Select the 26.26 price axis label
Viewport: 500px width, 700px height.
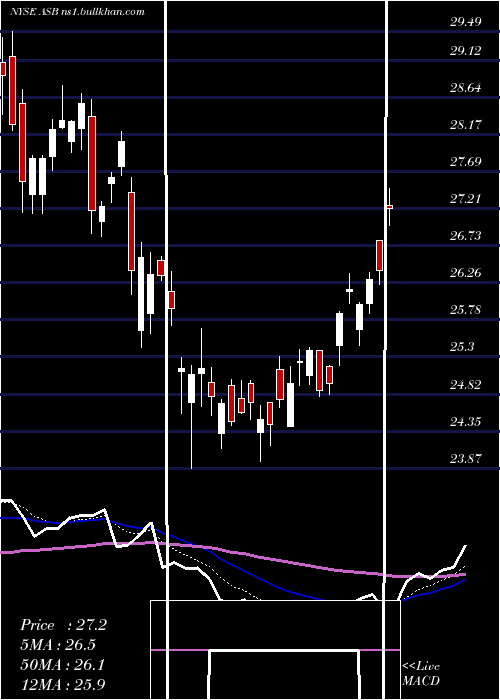(466, 272)
